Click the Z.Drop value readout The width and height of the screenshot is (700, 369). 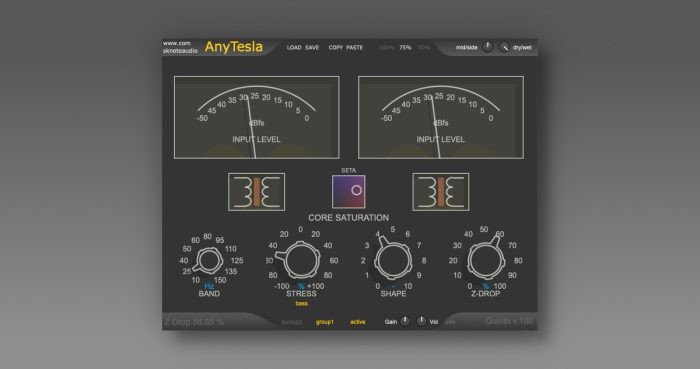coord(194,322)
